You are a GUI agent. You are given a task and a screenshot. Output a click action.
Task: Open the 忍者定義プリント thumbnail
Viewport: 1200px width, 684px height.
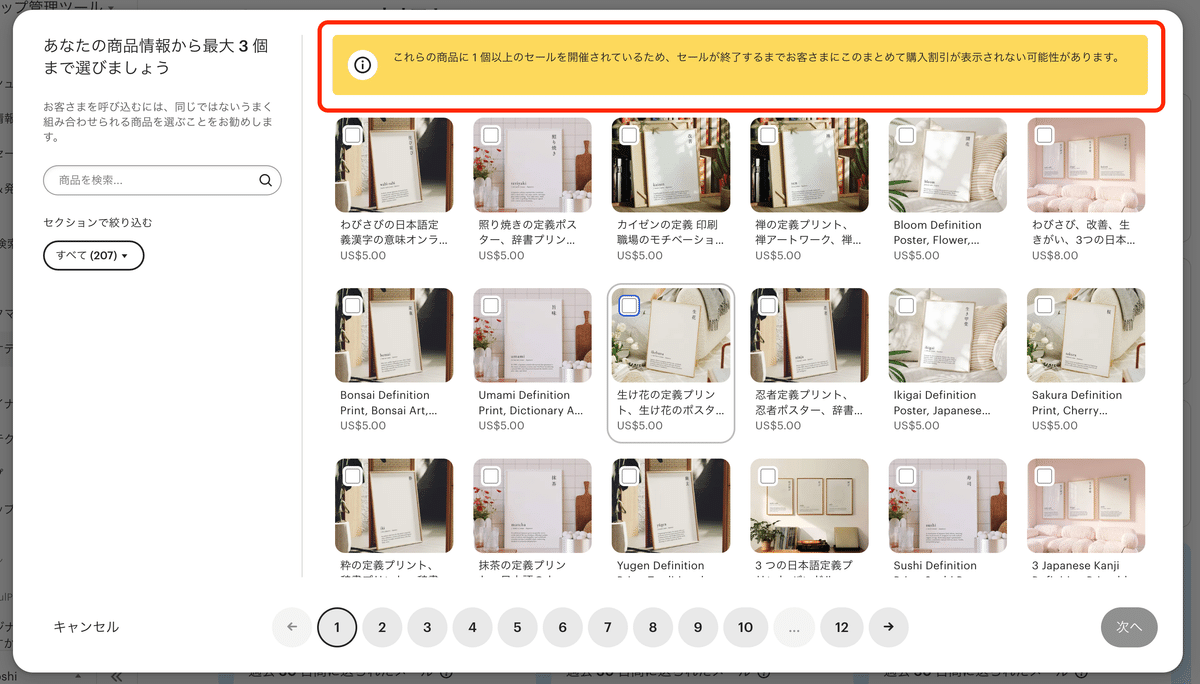click(809, 335)
